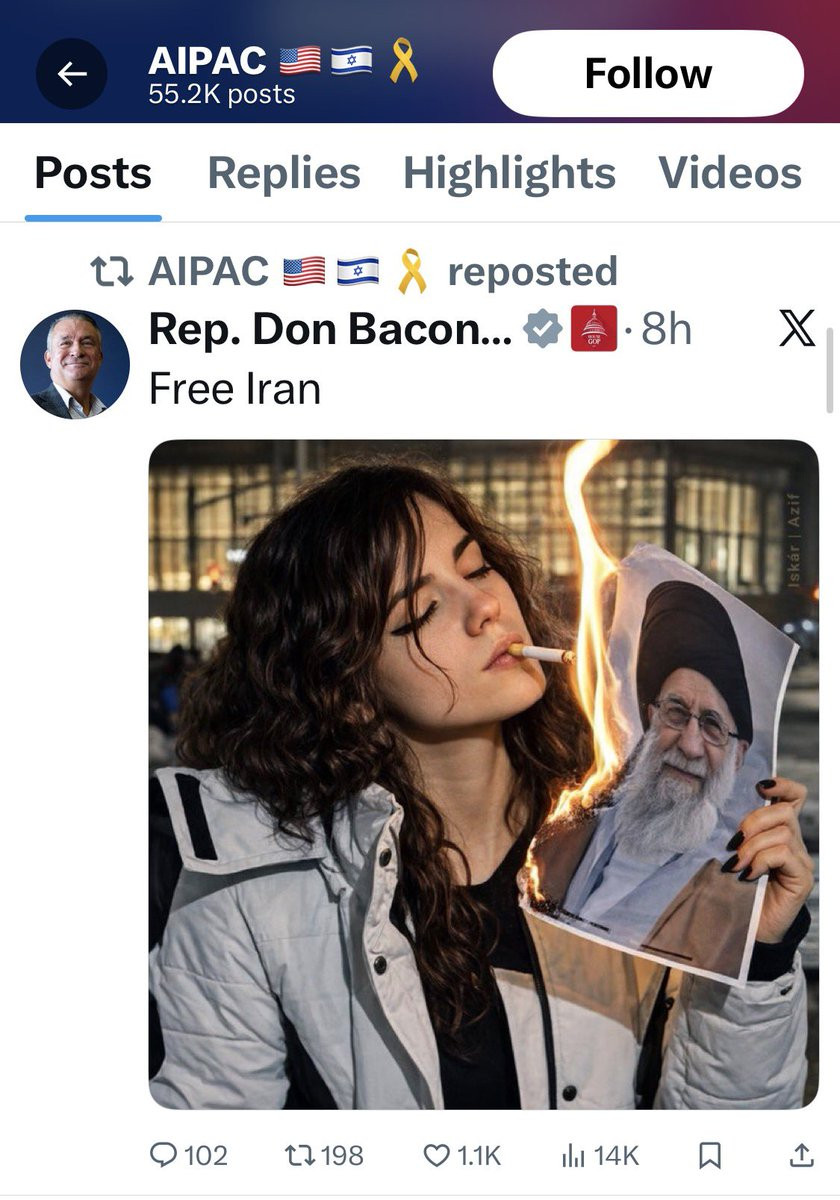The image size is (840, 1200).
Task: Select the Videos tab
Action: (x=730, y=173)
